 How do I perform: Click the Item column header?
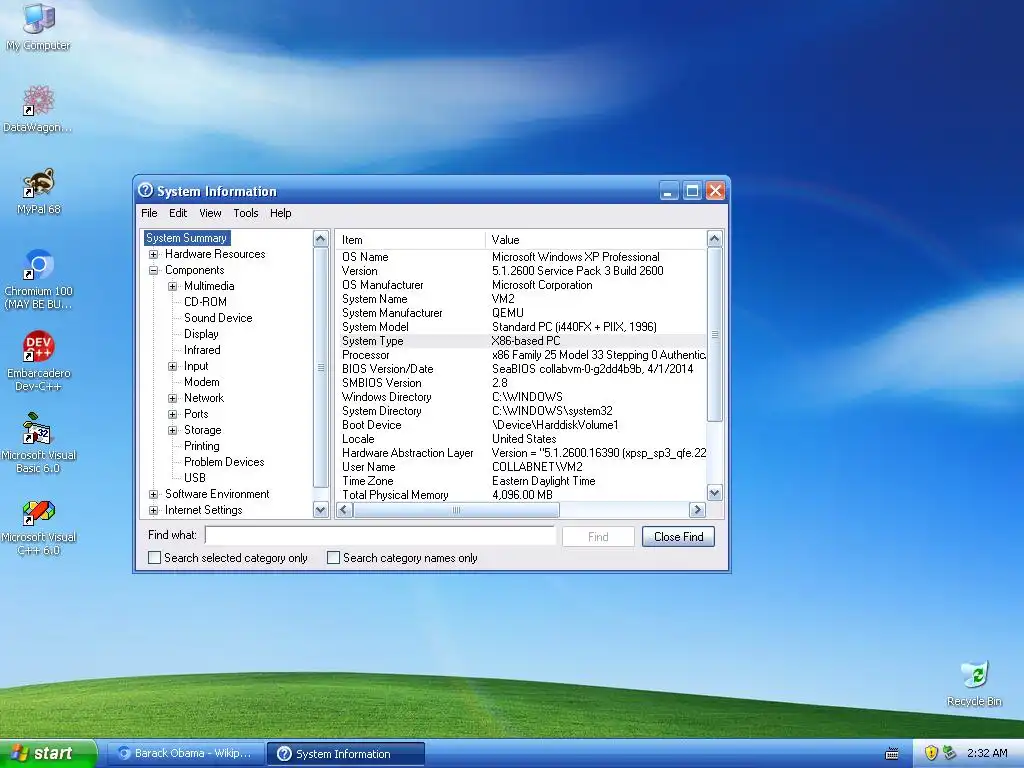coord(411,240)
